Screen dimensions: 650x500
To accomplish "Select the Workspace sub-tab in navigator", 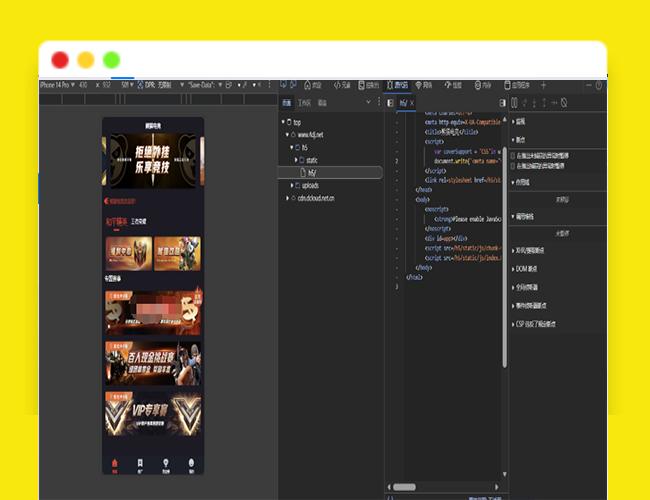I will tap(304, 103).
